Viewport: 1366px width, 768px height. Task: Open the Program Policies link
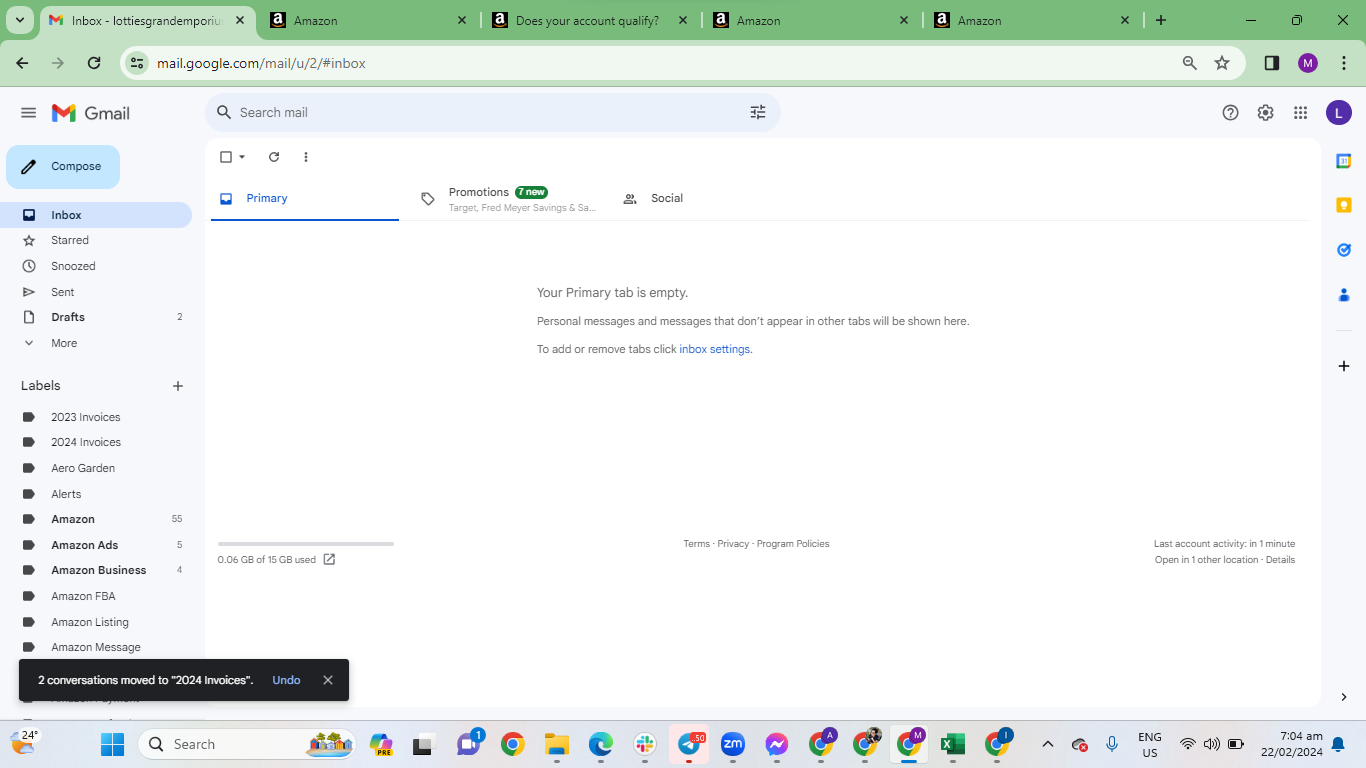coord(793,544)
